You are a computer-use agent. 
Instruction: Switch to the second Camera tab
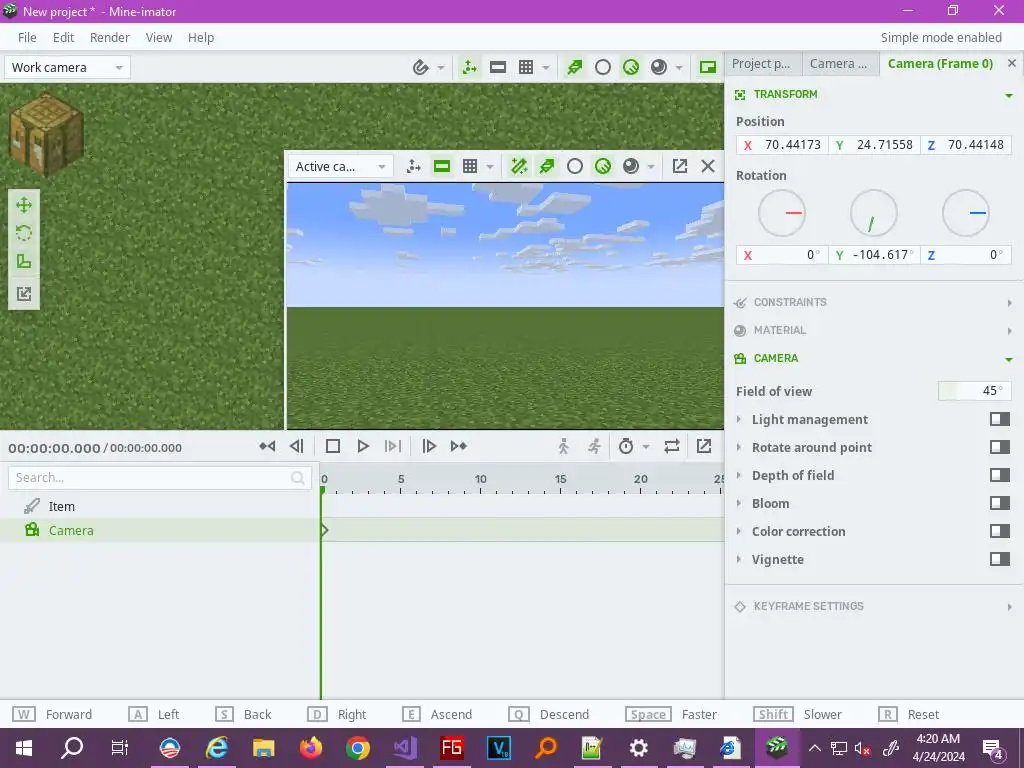click(x=840, y=63)
